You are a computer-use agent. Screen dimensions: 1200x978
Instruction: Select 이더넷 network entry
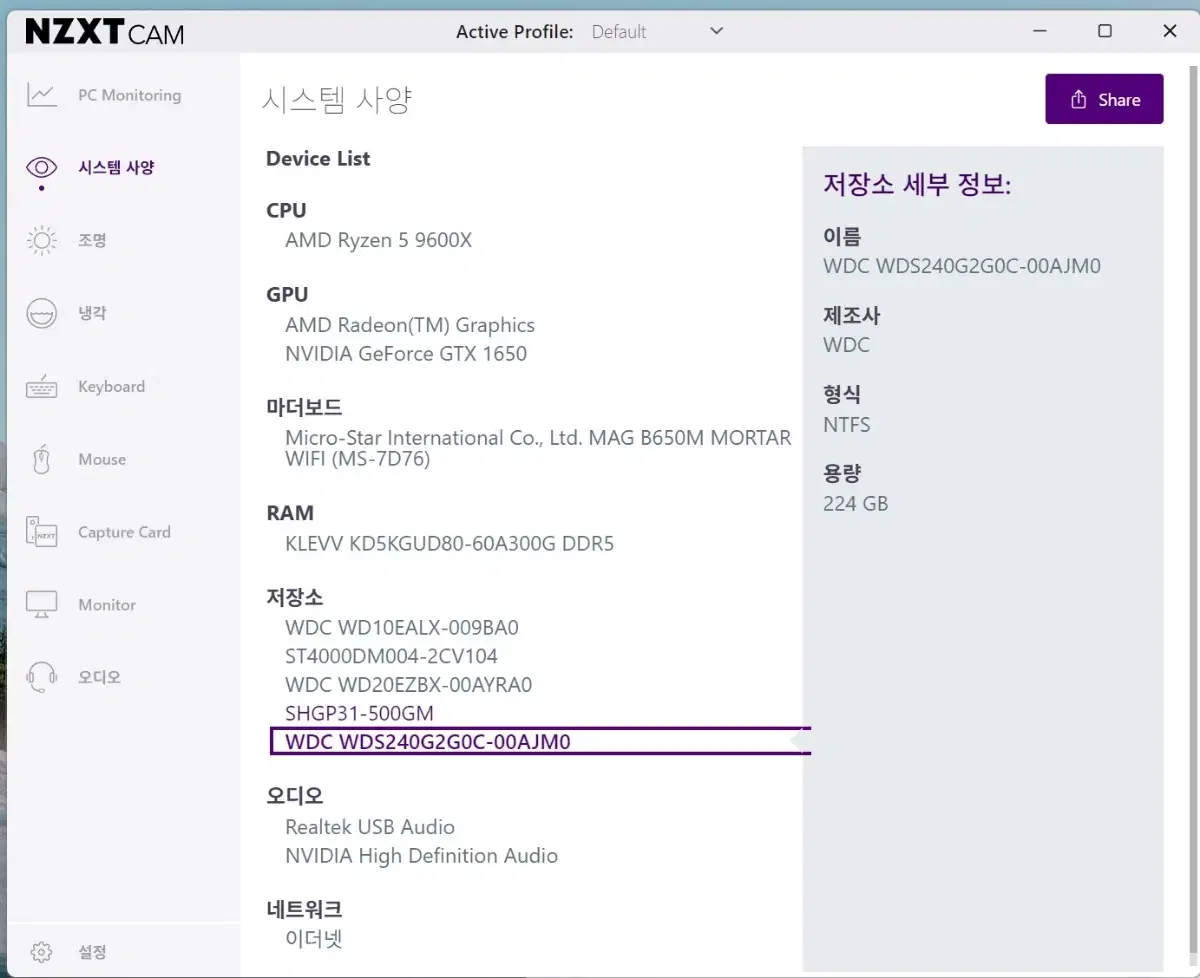(x=314, y=939)
